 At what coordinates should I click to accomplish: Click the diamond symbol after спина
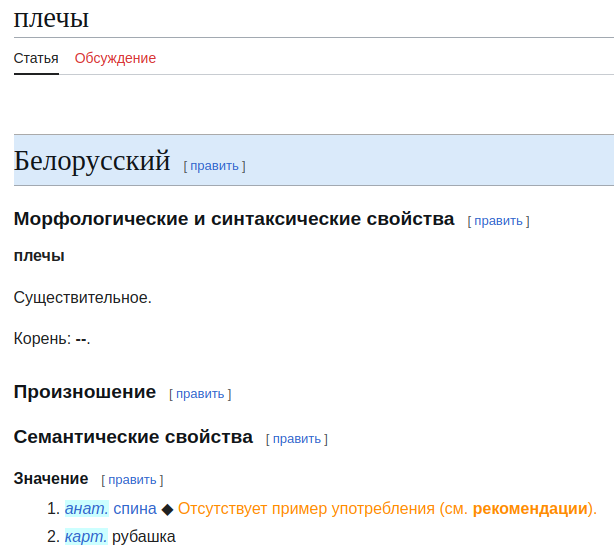click(x=168, y=510)
